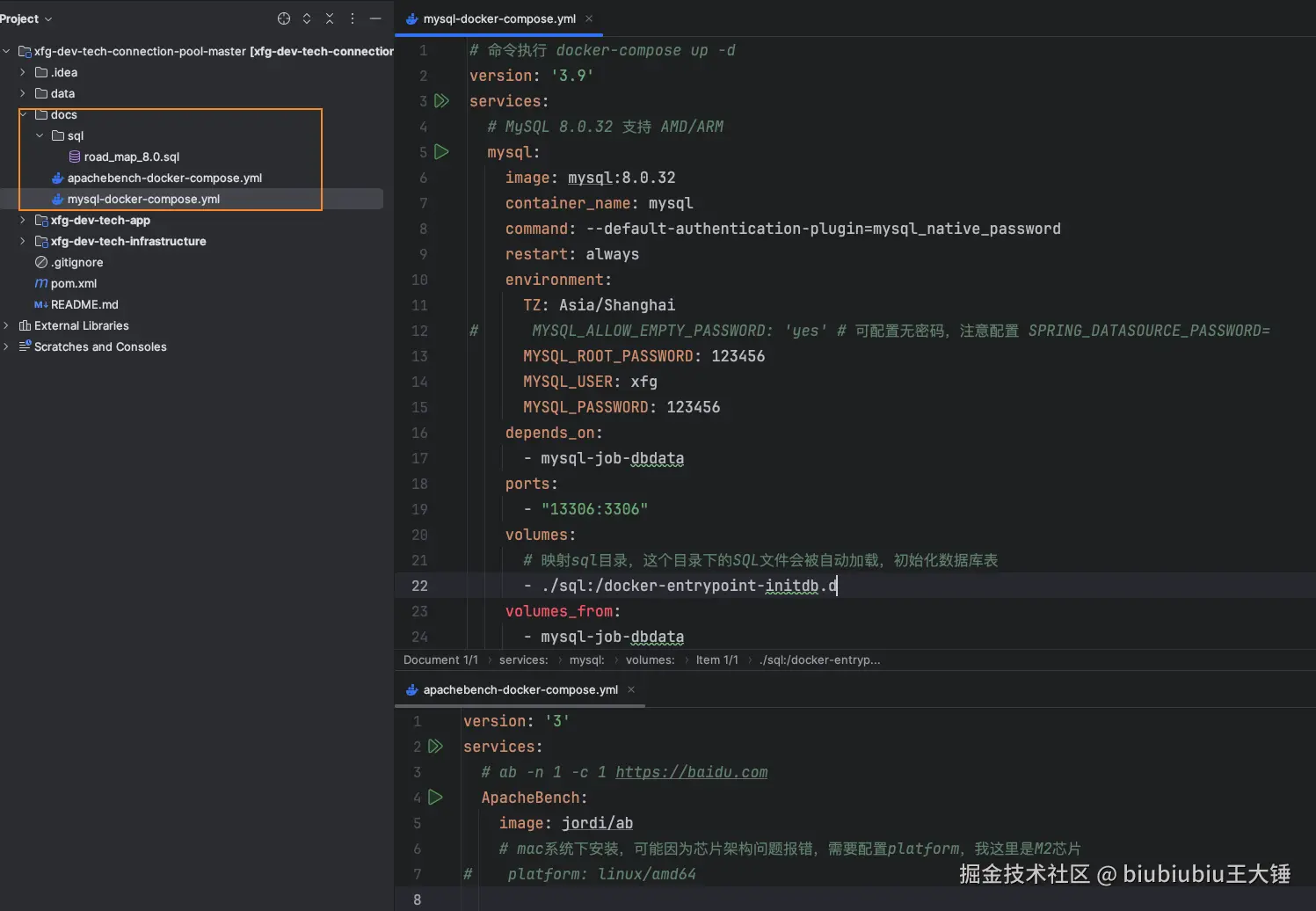
Task: Click 'mysql:' in the breadcrumb bar
Action: pyautogui.click(x=586, y=660)
